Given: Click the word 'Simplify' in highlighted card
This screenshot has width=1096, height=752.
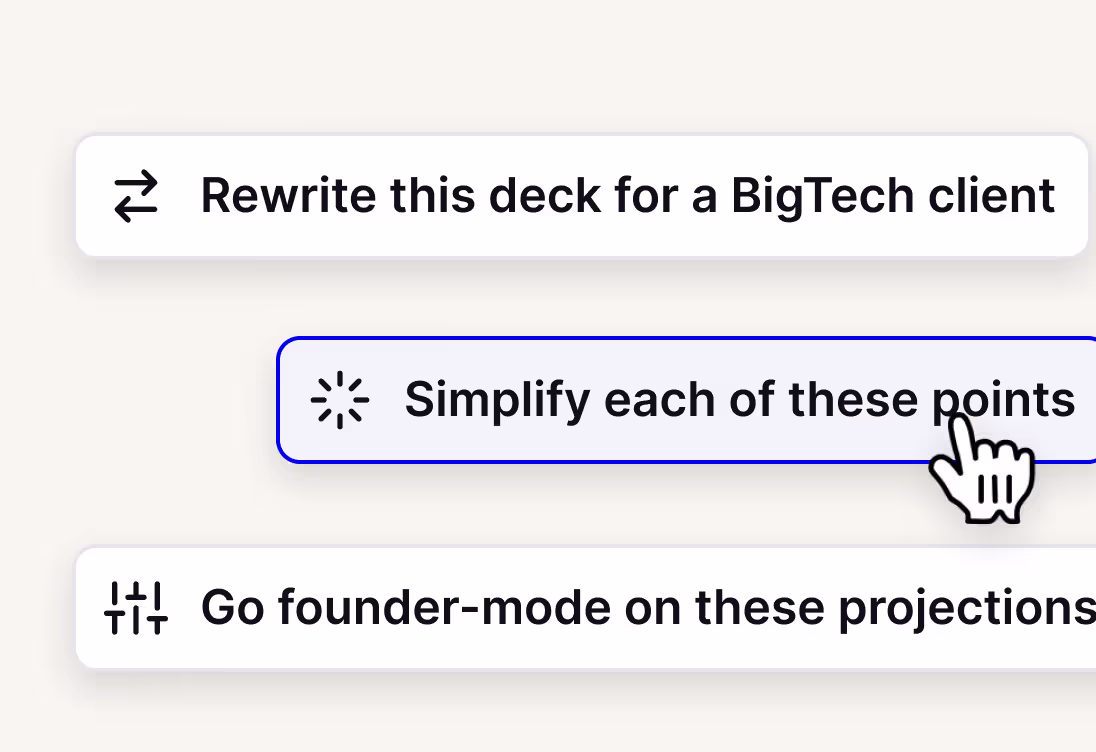Looking at the screenshot, I should tap(498, 401).
